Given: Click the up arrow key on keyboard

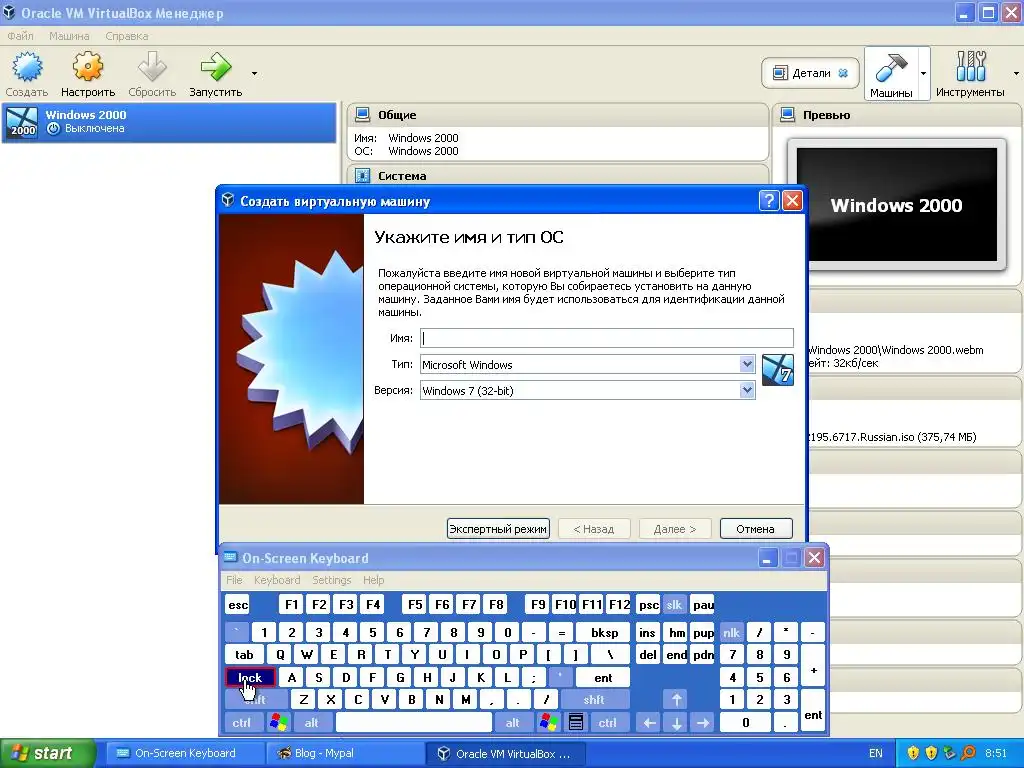Looking at the screenshot, I should pos(677,699).
